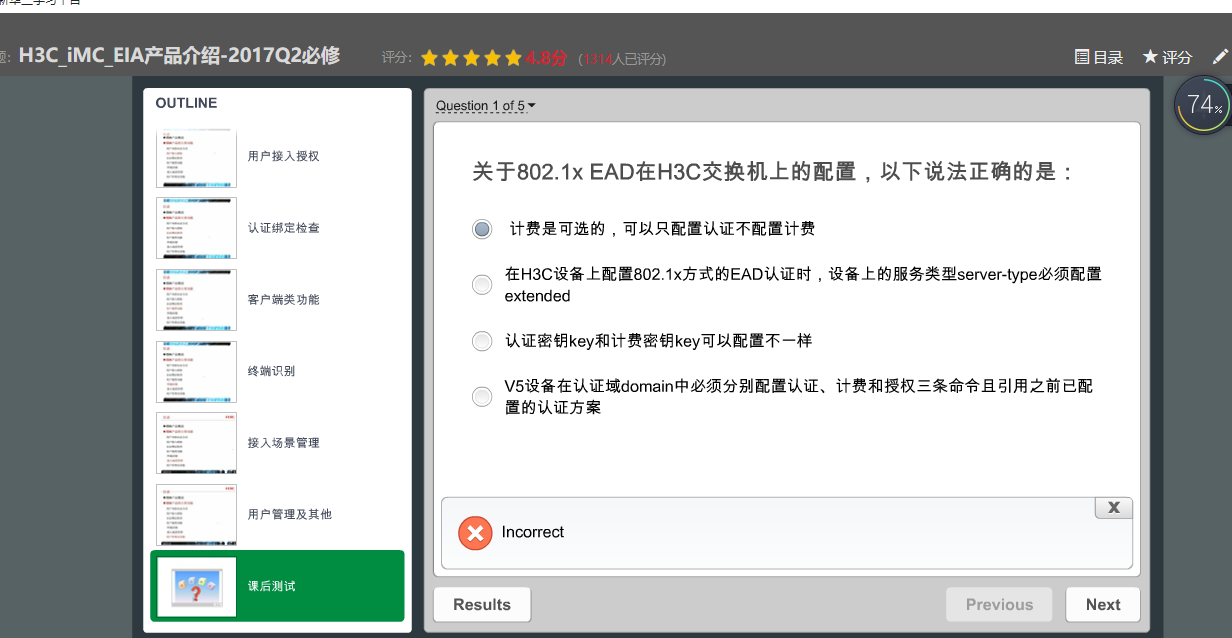The image size is (1232, 638).
Task: Click the 74% circular progress indicator
Action: tap(1203, 105)
